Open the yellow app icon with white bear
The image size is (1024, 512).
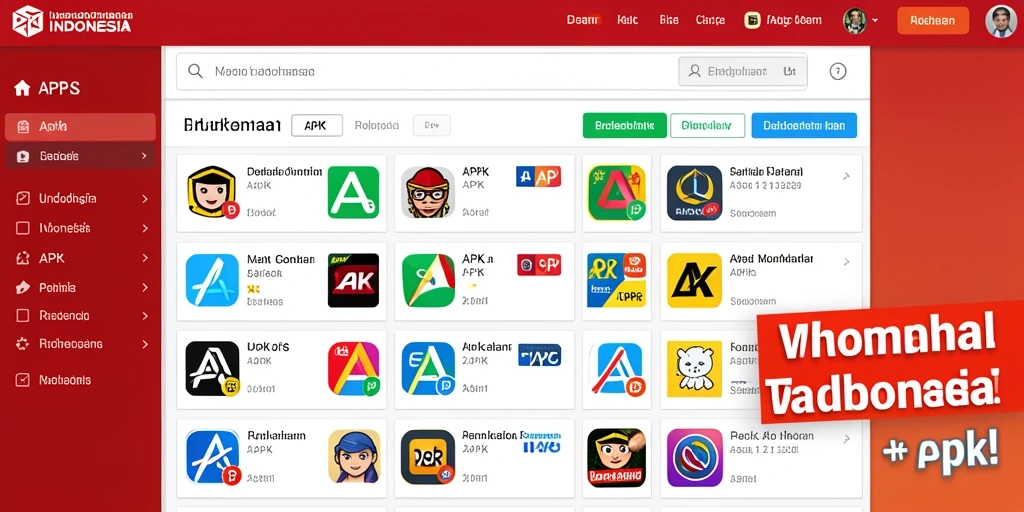[694, 369]
